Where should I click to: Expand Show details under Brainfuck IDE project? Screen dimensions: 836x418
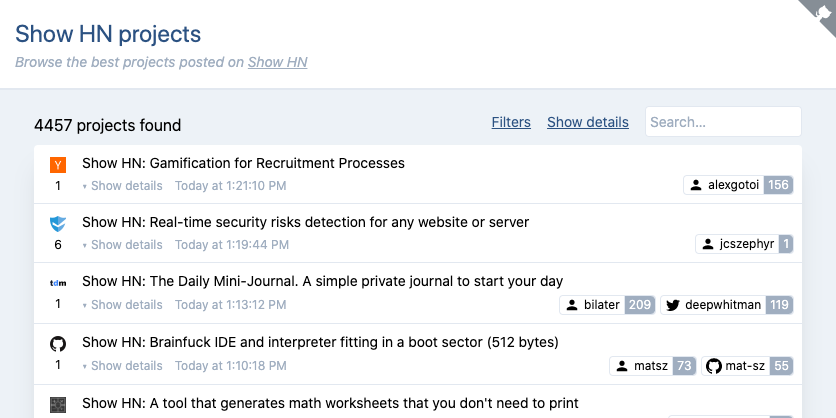(122, 366)
